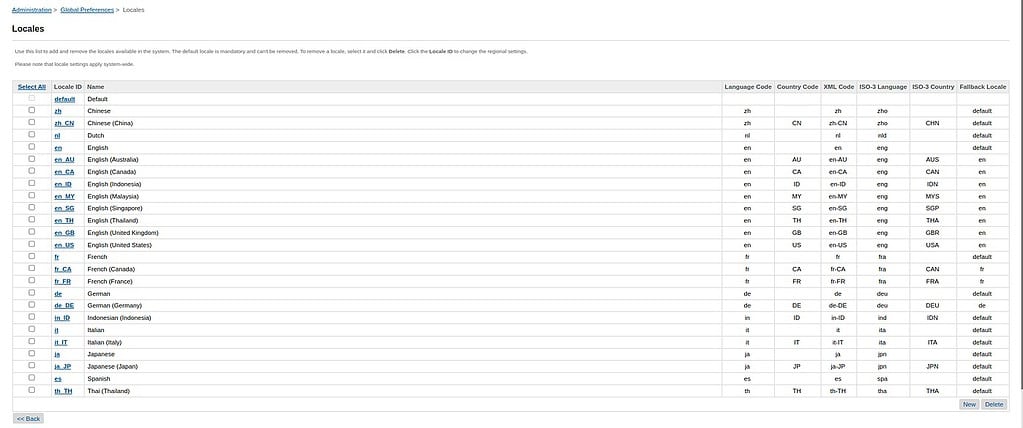Select the French (France) checkbox
This screenshot has width=1023, height=428.
(31, 281)
